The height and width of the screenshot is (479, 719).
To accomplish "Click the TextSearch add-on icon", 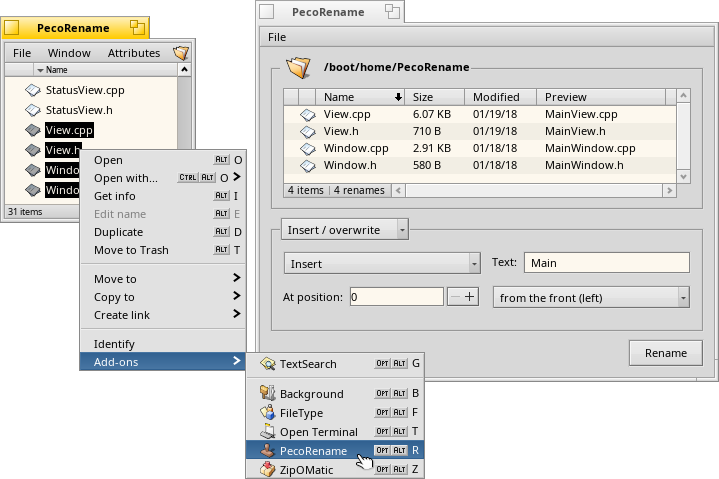I will pos(267,364).
